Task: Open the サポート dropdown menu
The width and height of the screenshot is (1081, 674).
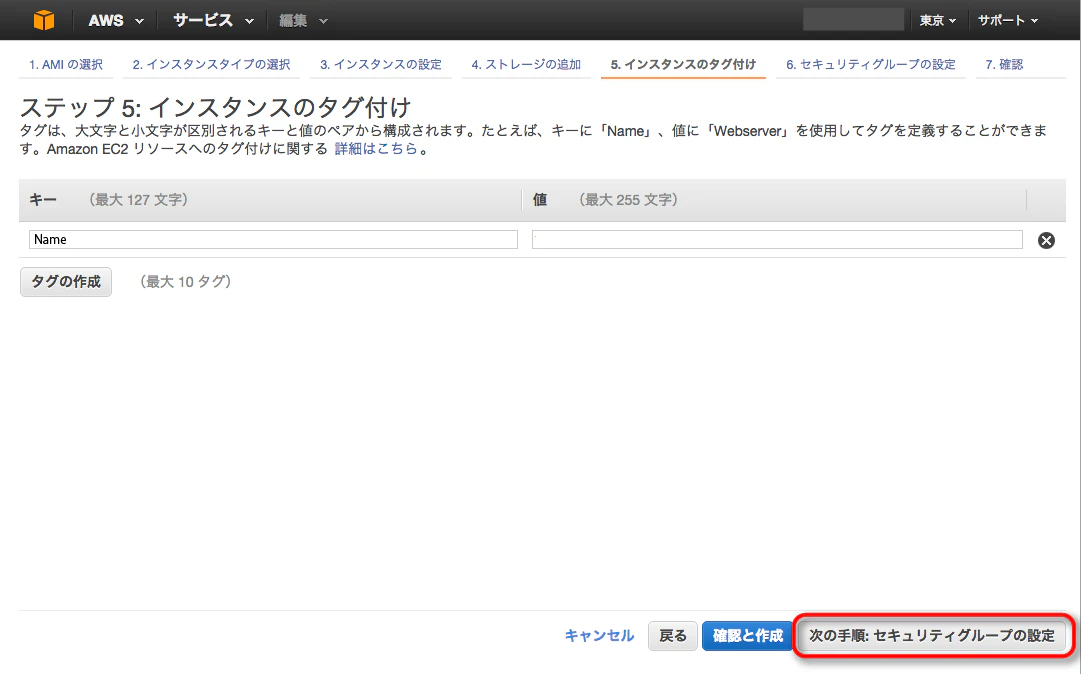Action: point(1008,21)
